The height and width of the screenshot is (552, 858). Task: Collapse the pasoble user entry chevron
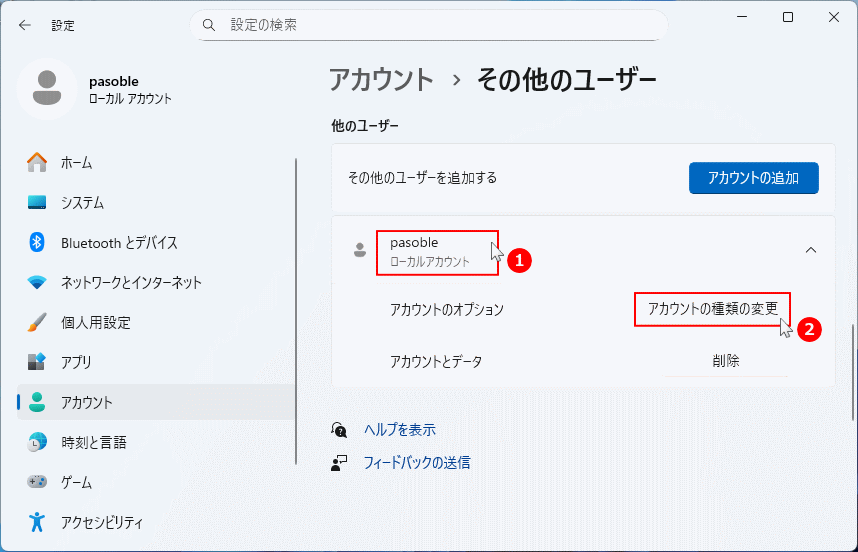[811, 250]
